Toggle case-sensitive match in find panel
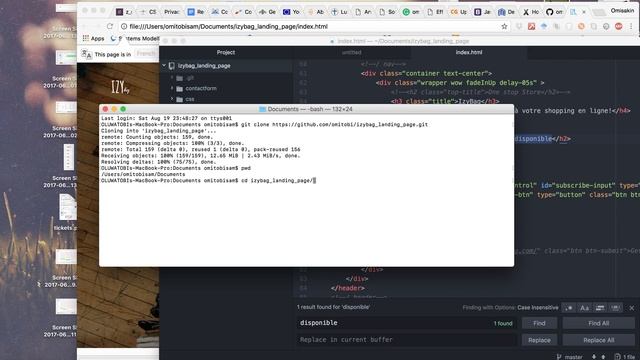 (584, 308)
